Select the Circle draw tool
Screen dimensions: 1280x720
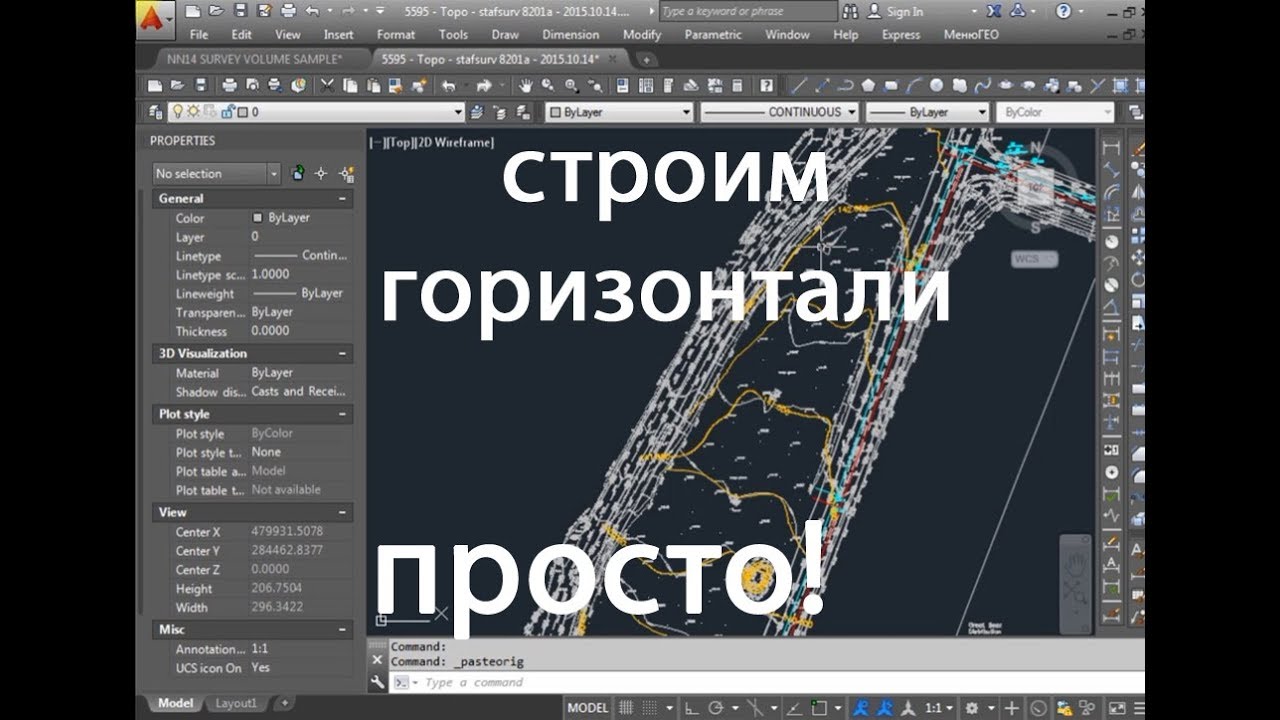coord(937,86)
